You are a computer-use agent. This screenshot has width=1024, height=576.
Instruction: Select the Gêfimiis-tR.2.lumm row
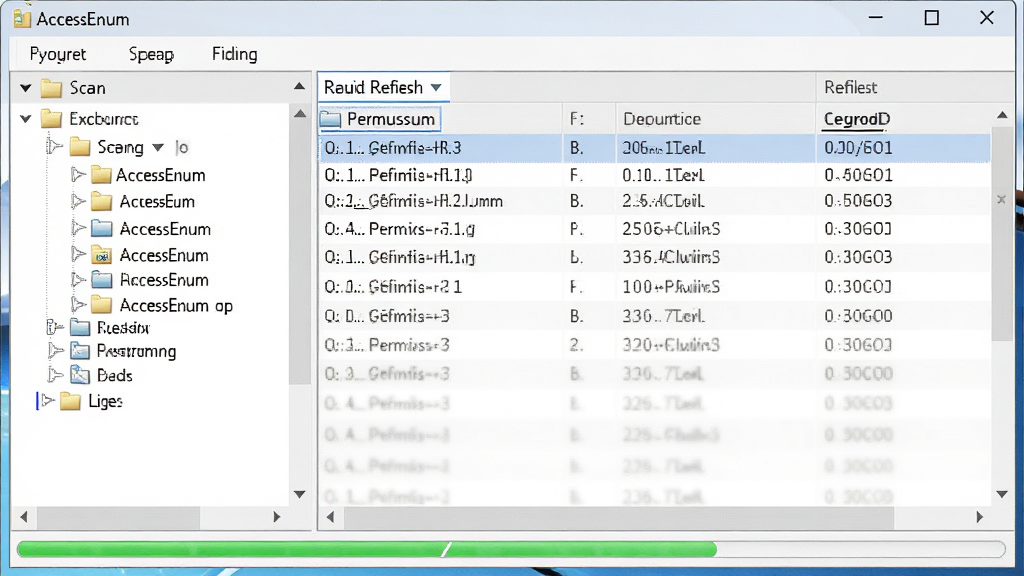point(654,201)
